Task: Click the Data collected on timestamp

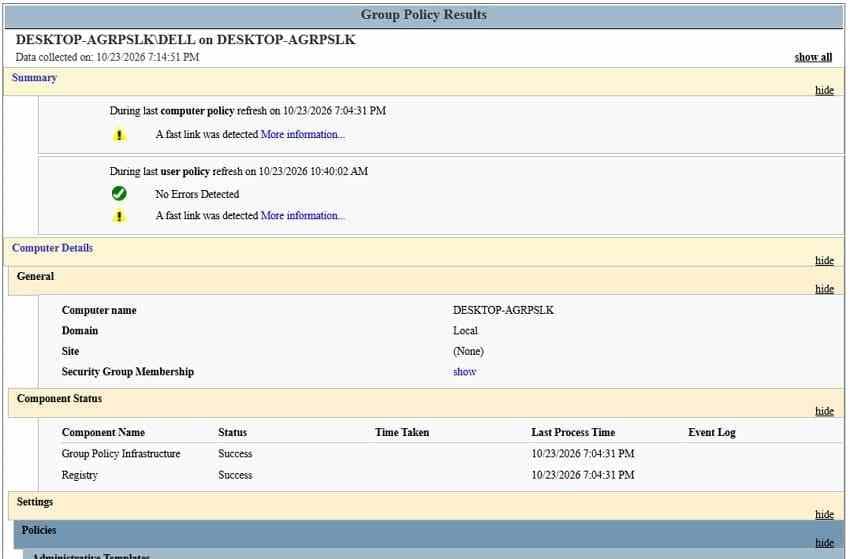Action: [x=107, y=57]
